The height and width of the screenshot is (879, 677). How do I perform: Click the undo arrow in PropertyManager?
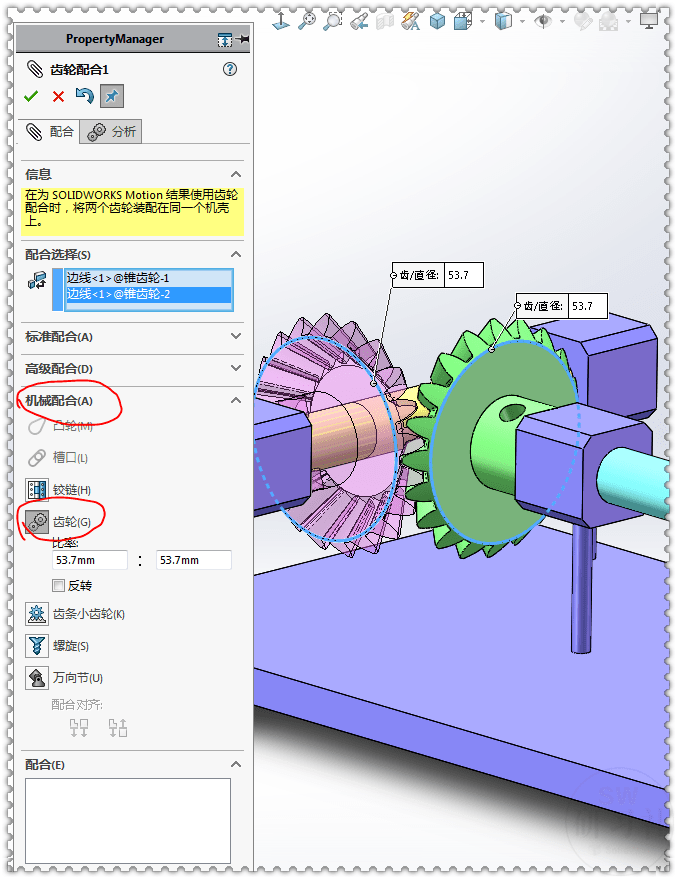point(85,96)
